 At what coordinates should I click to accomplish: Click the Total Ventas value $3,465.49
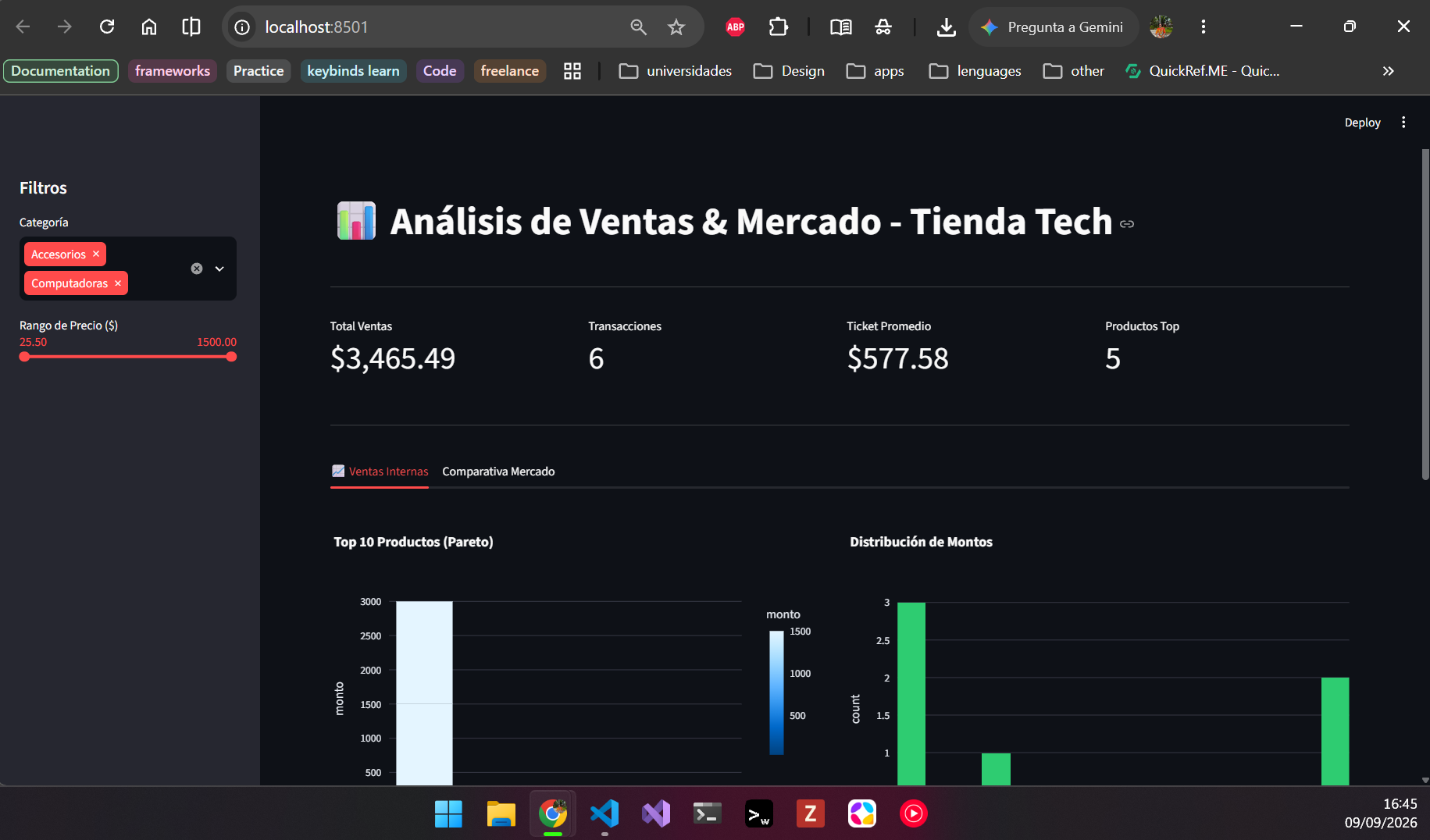tap(393, 358)
